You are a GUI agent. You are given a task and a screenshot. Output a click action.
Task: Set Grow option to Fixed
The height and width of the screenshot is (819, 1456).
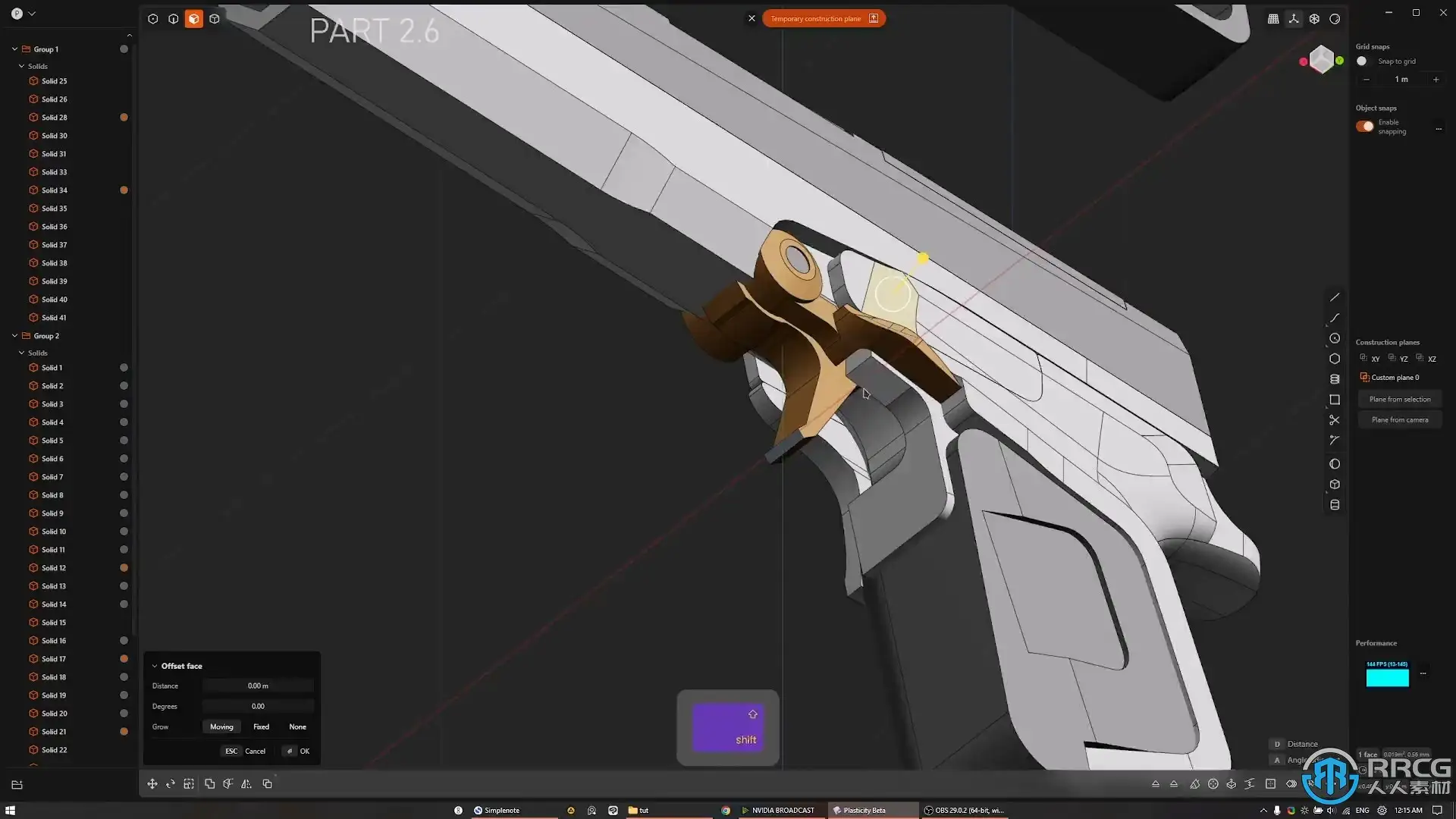(x=261, y=726)
